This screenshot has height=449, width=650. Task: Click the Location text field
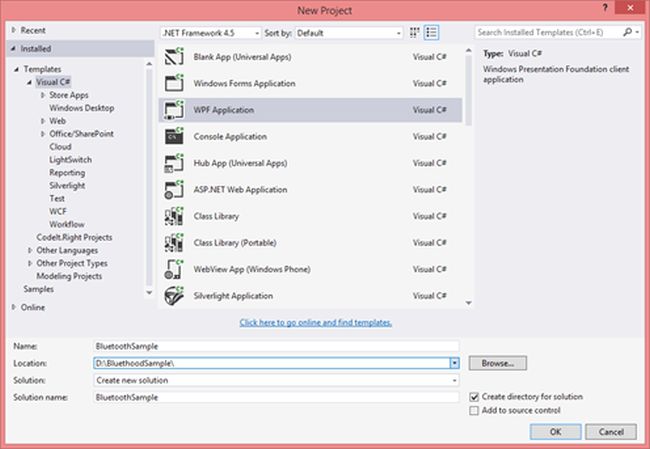tap(272, 363)
